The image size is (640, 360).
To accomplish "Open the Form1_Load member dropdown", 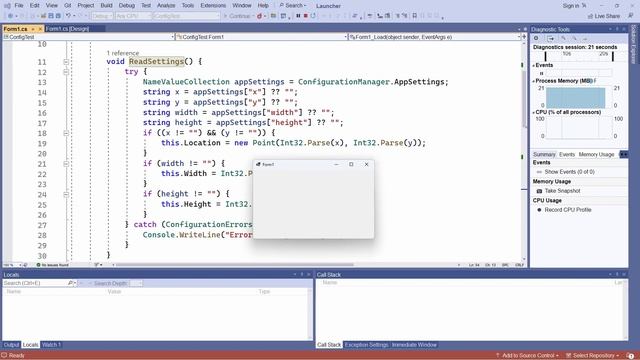I will coord(435,37).
